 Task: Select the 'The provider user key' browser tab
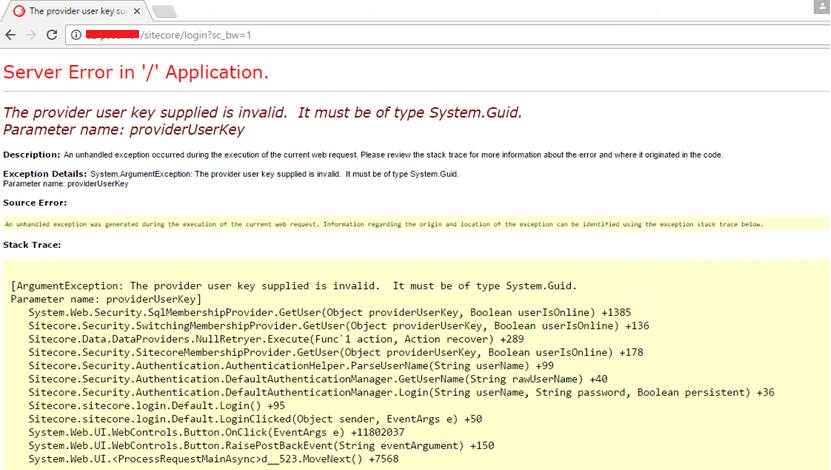coord(77,11)
